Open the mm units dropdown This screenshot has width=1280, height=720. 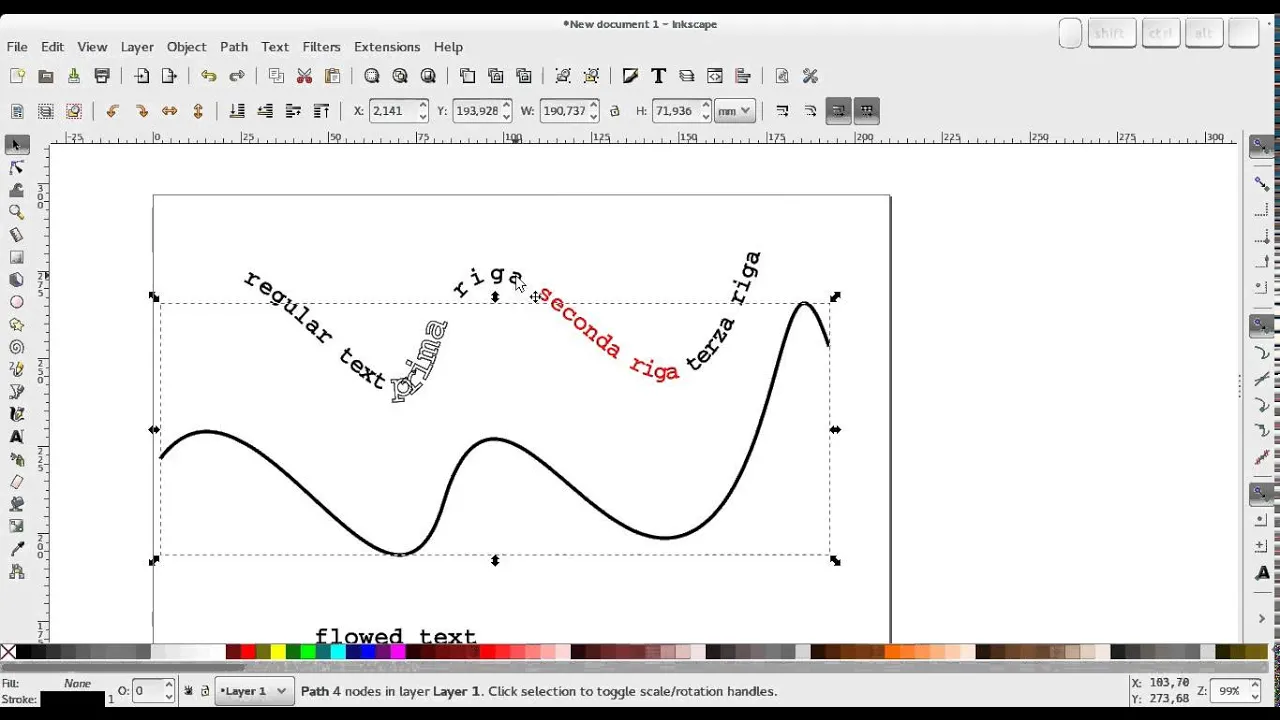coord(733,111)
